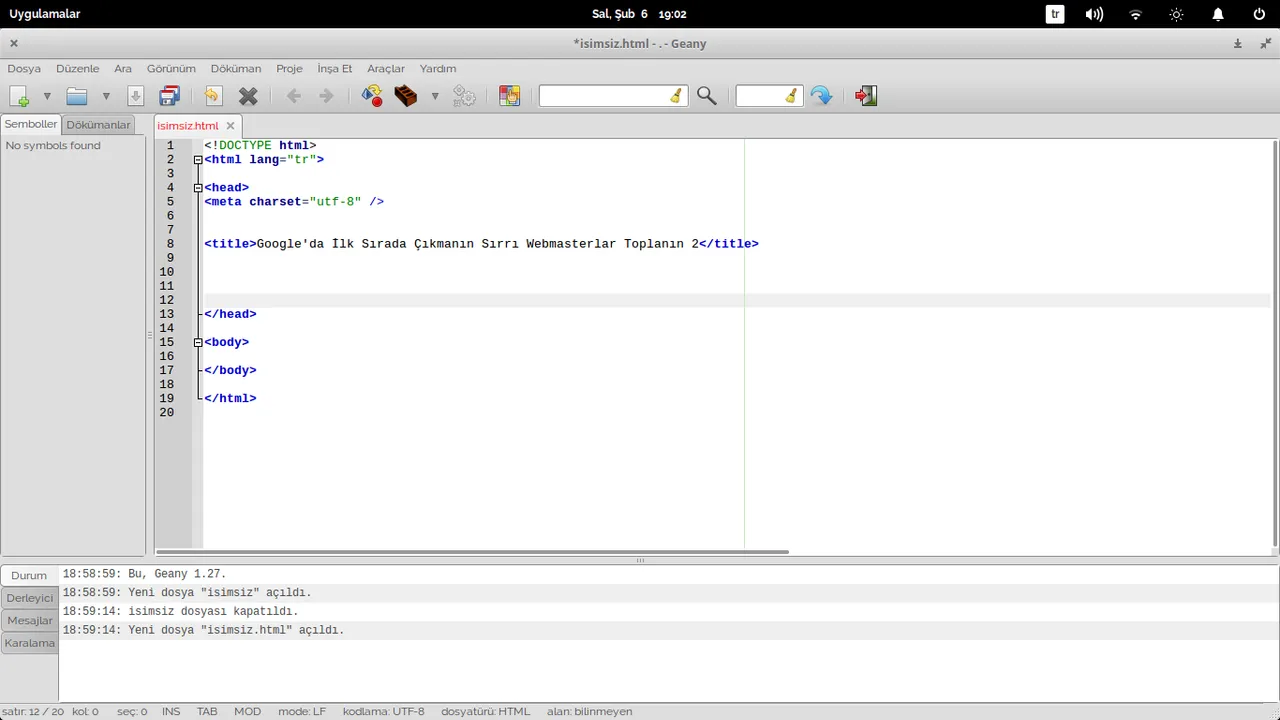Click the run/execute gears icon
1280x720 pixels.
coord(464,96)
